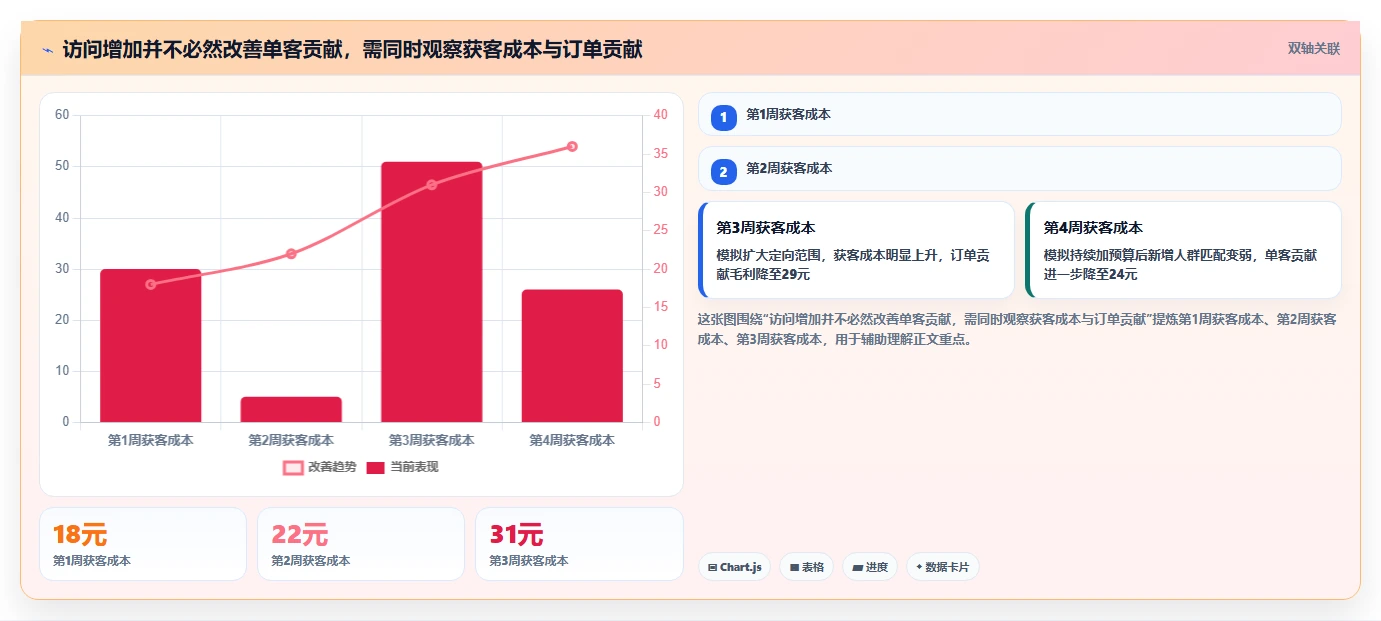Click the right axis value 40
This screenshot has width=1381, height=621.
pos(660,115)
